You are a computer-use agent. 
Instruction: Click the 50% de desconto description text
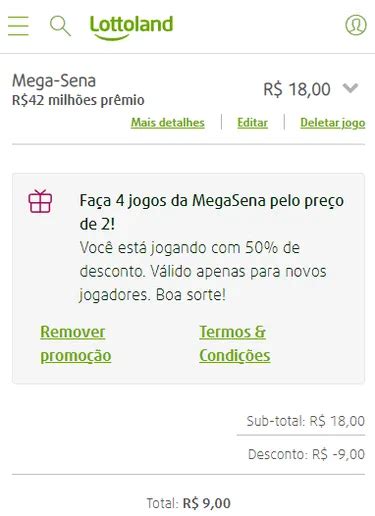[203, 271]
